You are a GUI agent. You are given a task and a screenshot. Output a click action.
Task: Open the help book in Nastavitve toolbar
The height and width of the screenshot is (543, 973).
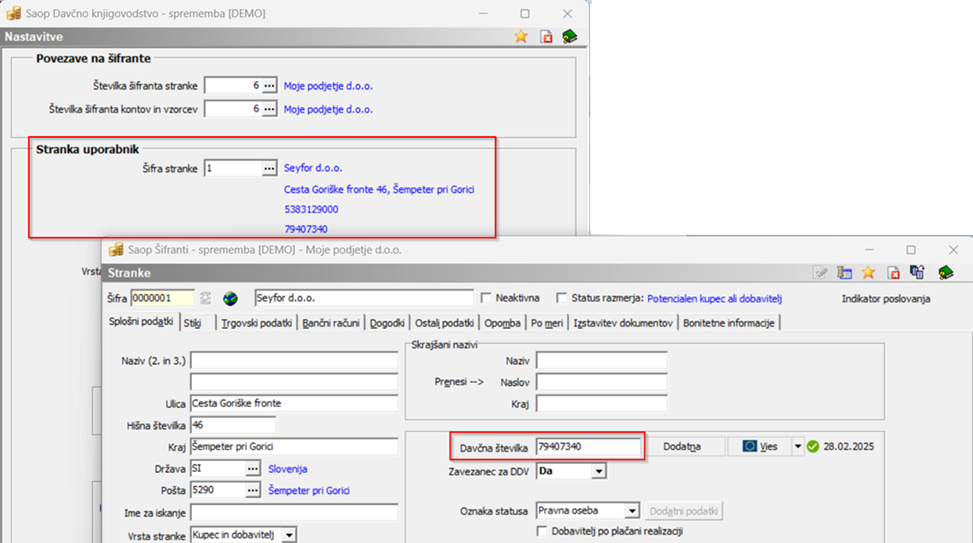[570, 37]
